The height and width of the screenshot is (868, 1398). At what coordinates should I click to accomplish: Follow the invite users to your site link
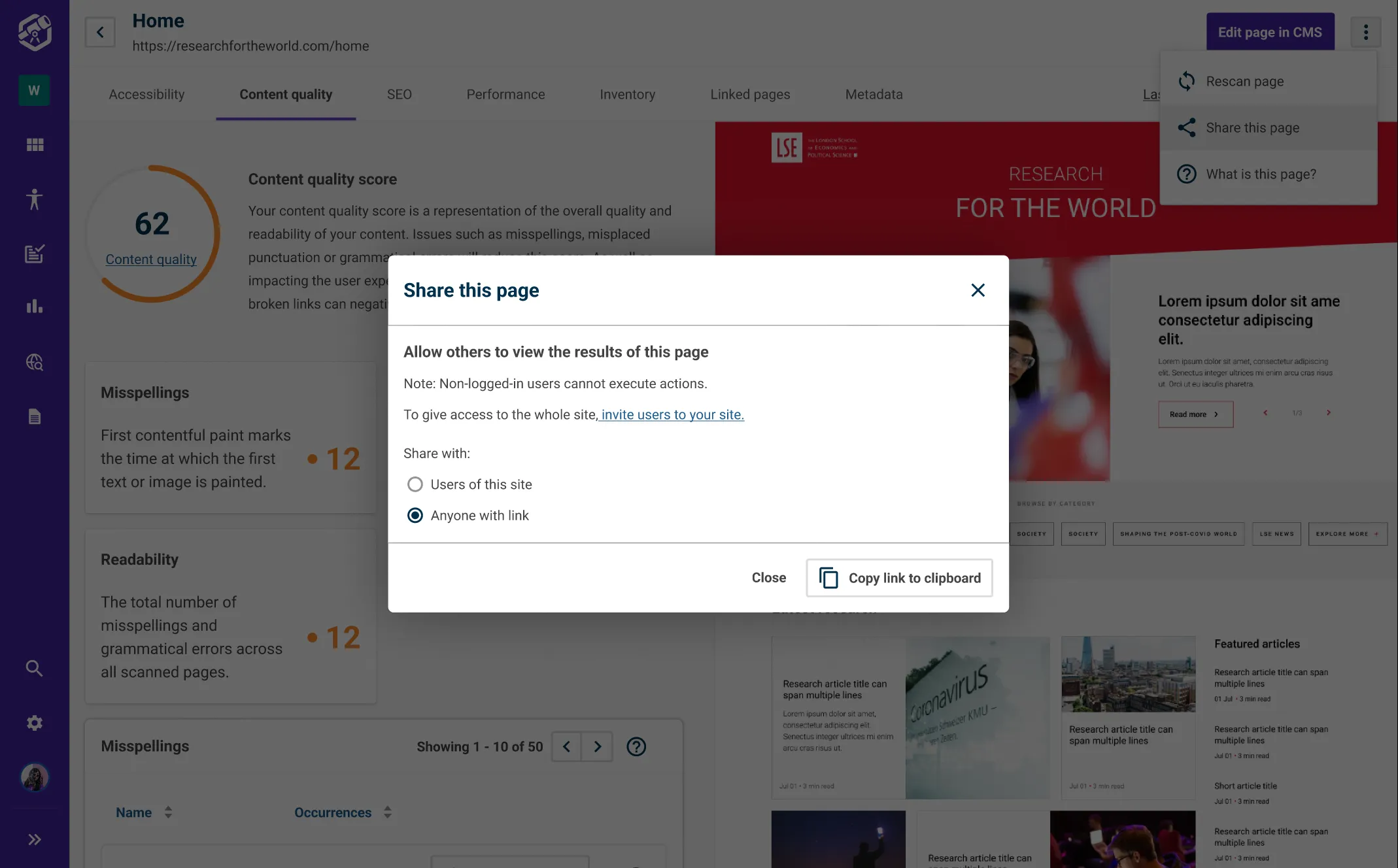(671, 414)
